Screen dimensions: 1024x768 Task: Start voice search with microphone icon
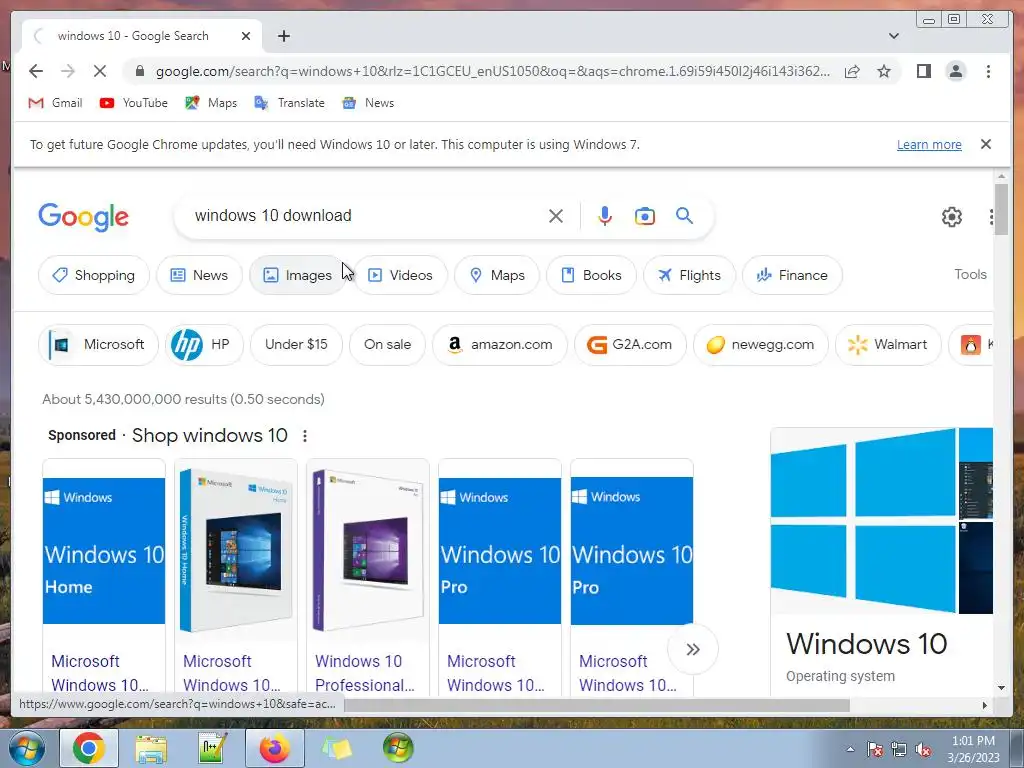605,216
